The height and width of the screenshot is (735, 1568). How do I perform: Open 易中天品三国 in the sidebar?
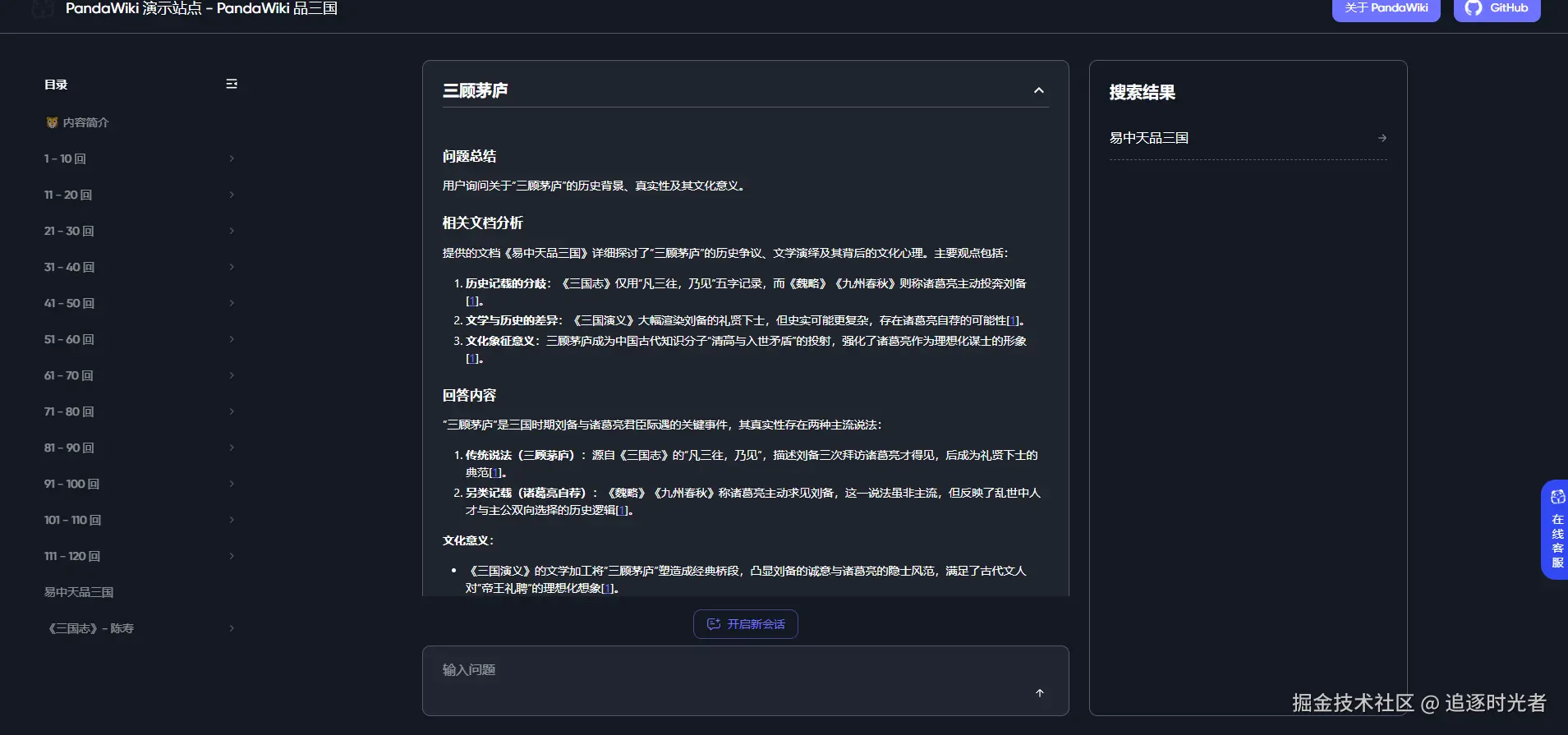point(79,592)
